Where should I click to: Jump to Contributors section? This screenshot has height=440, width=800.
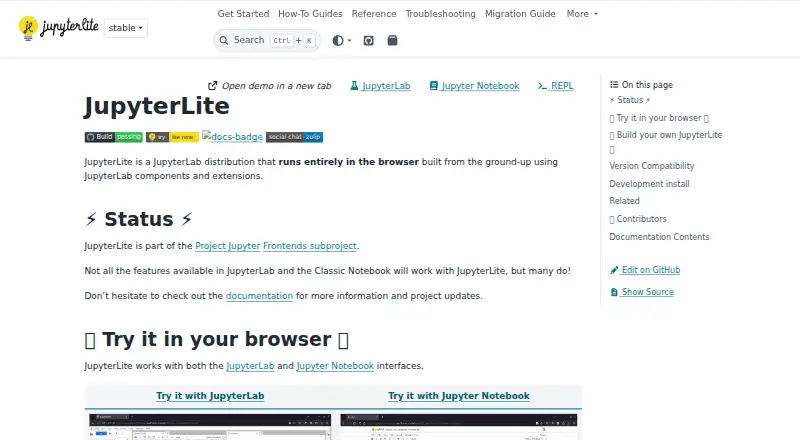tap(638, 219)
